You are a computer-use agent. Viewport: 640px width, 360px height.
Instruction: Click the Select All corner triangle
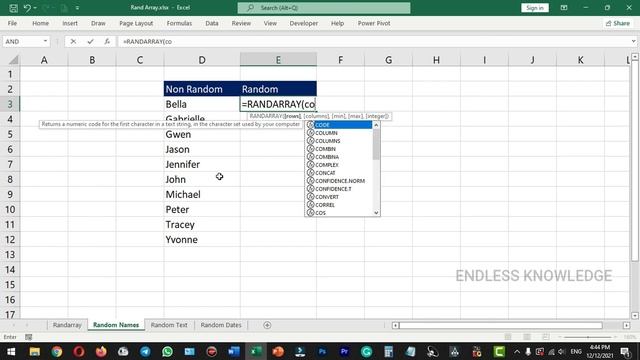pos(13,60)
